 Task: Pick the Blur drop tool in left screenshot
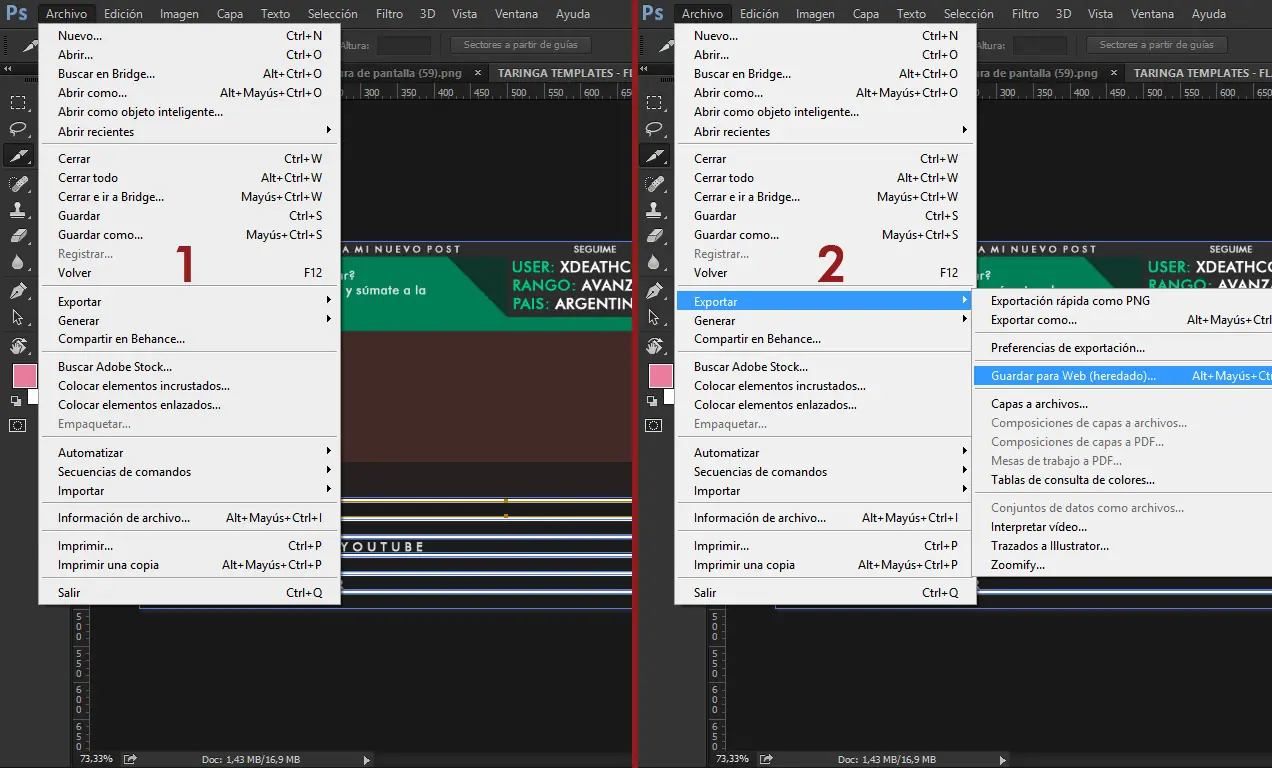tap(18, 262)
